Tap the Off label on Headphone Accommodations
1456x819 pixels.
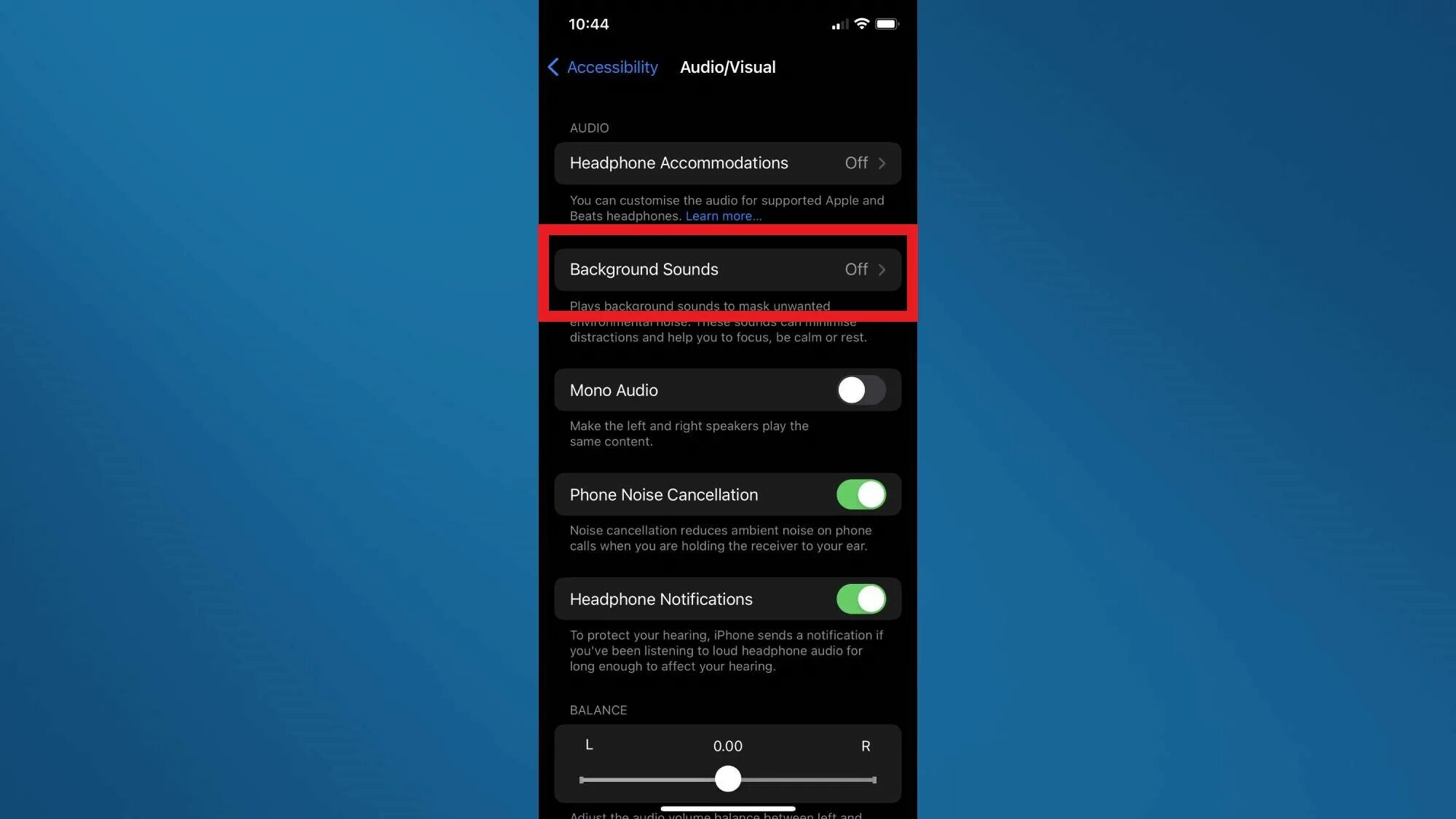tap(856, 162)
